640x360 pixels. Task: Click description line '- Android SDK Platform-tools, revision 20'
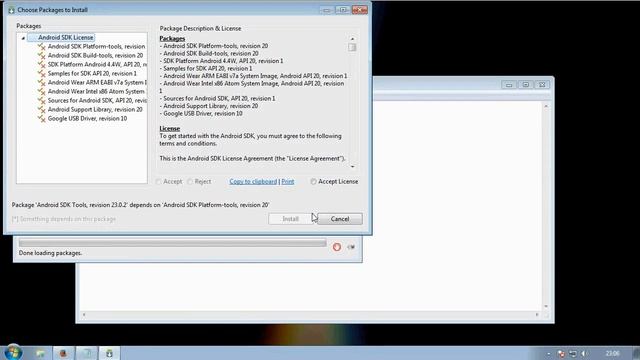(x=214, y=46)
